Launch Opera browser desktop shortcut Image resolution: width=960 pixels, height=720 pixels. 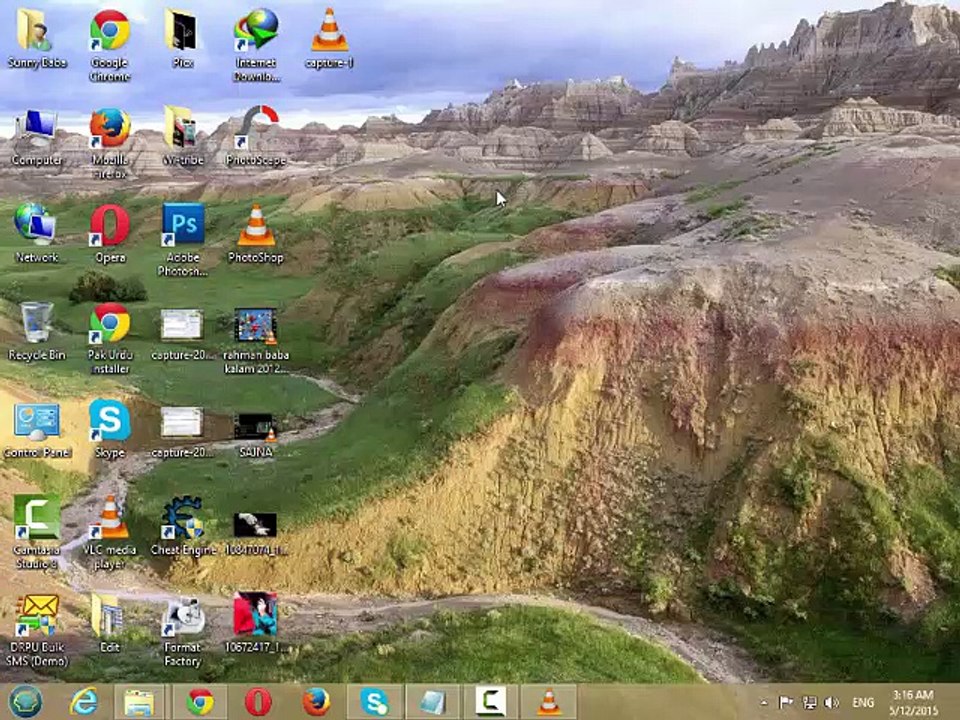[110, 234]
